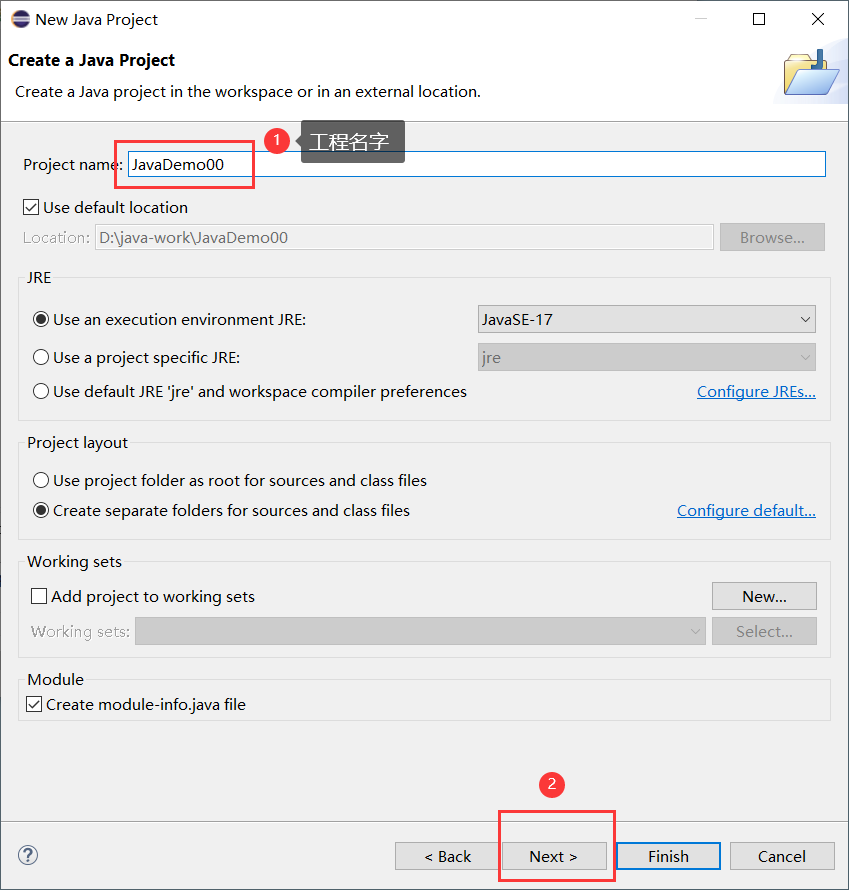Click the Select... working sets button
849x890 pixels.
pos(764,631)
